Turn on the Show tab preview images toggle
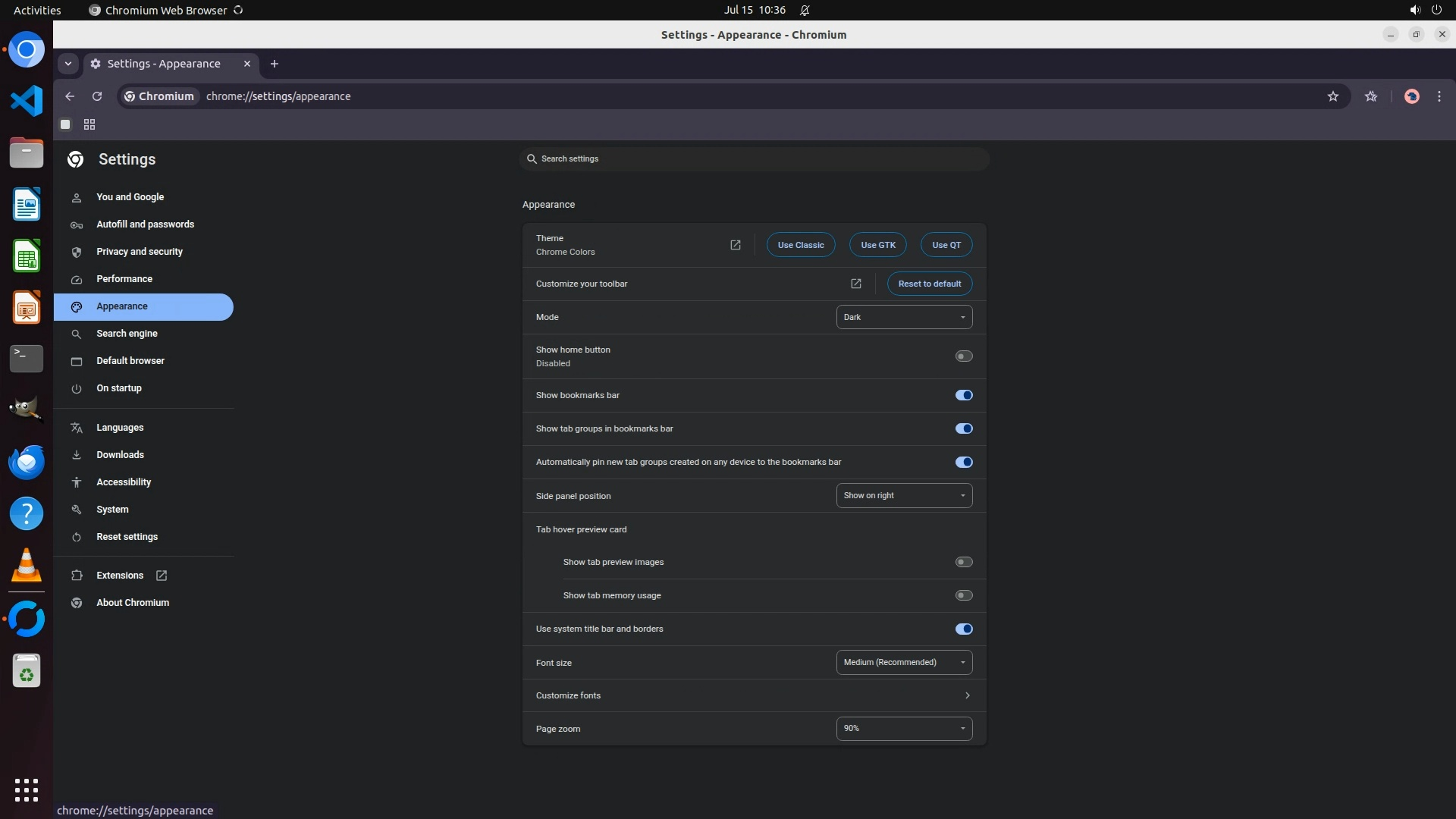This screenshot has height=819, width=1456. (x=963, y=562)
